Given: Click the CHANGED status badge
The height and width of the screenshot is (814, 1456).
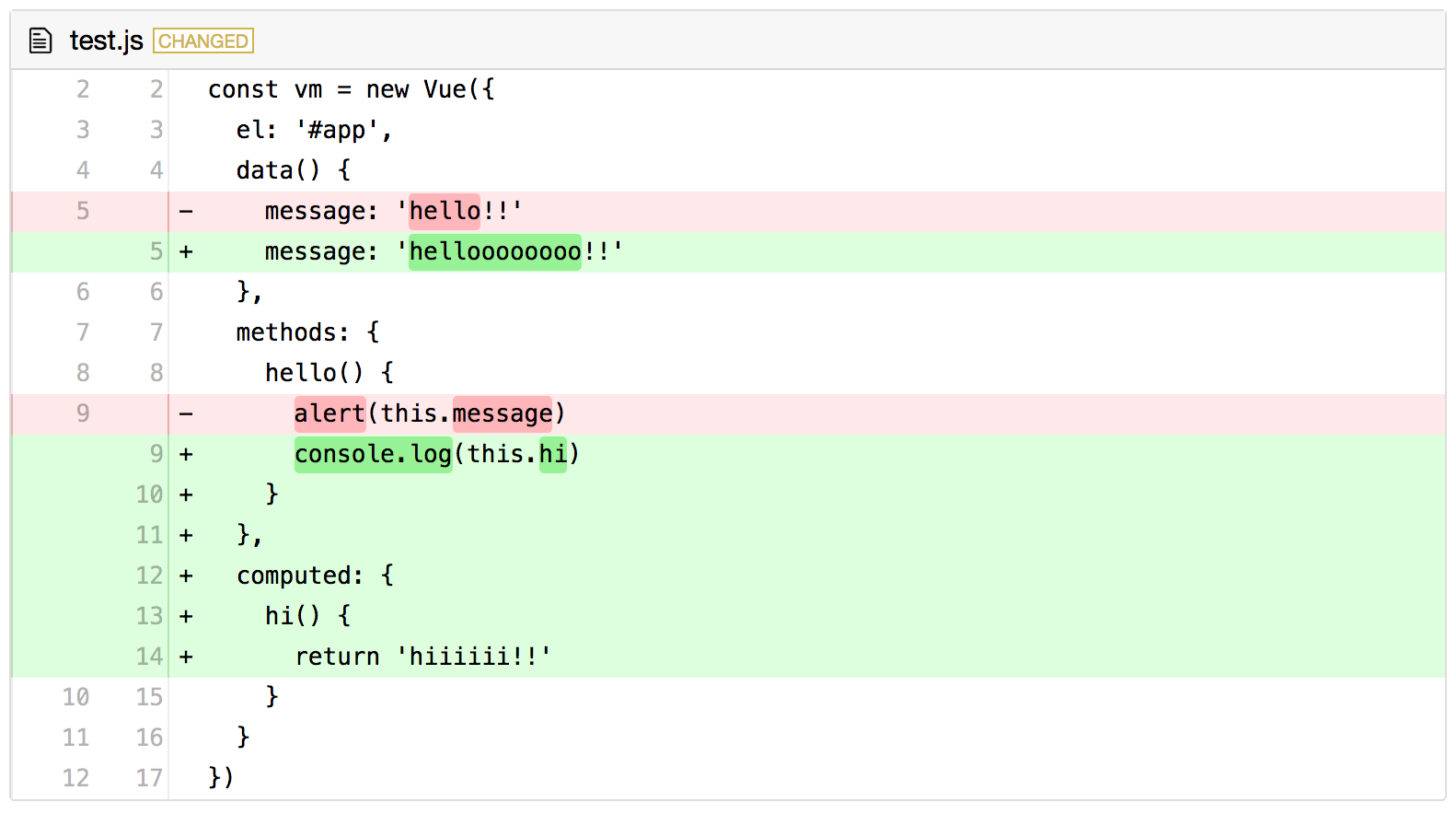Looking at the screenshot, I should coord(203,41).
